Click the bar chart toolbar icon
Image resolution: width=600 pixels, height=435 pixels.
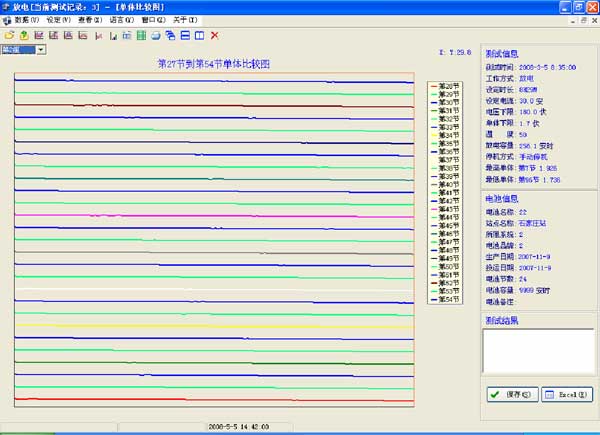pyautogui.click(x=113, y=36)
